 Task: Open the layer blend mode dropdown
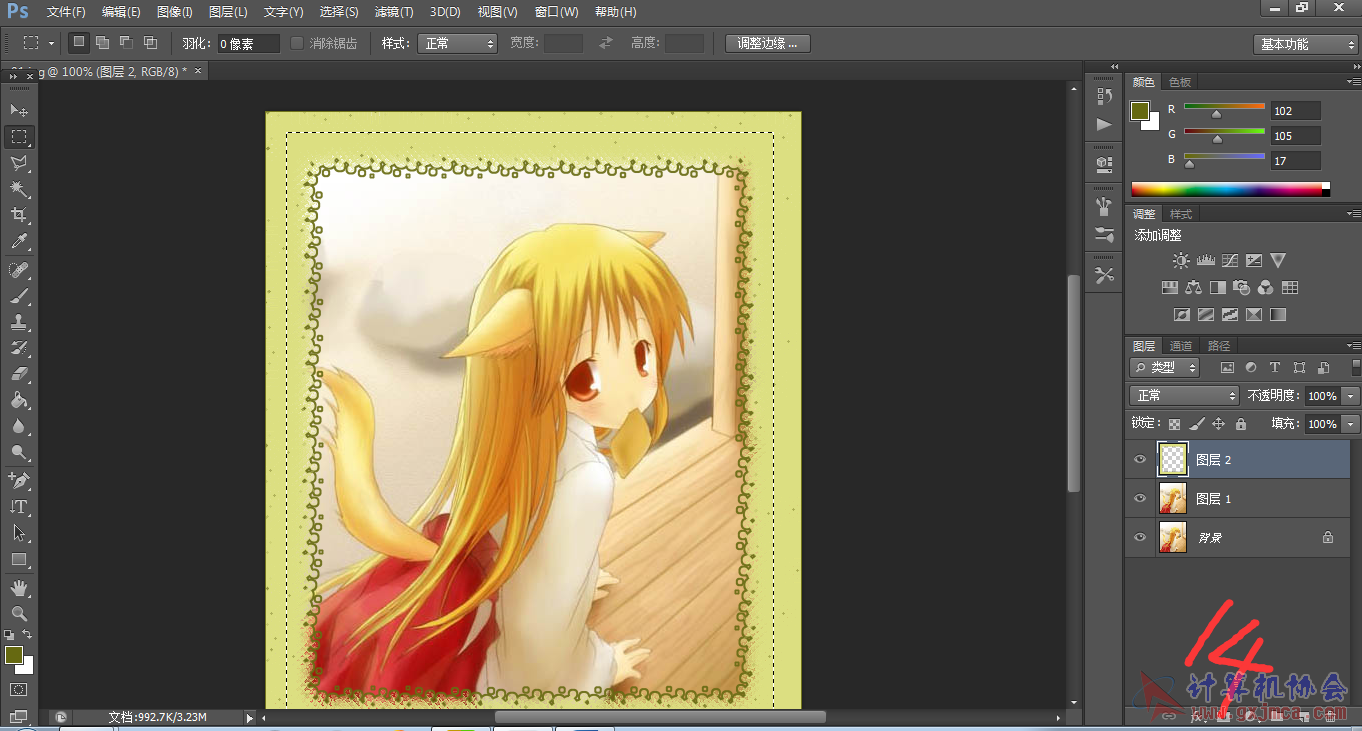pyautogui.click(x=1184, y=396)
